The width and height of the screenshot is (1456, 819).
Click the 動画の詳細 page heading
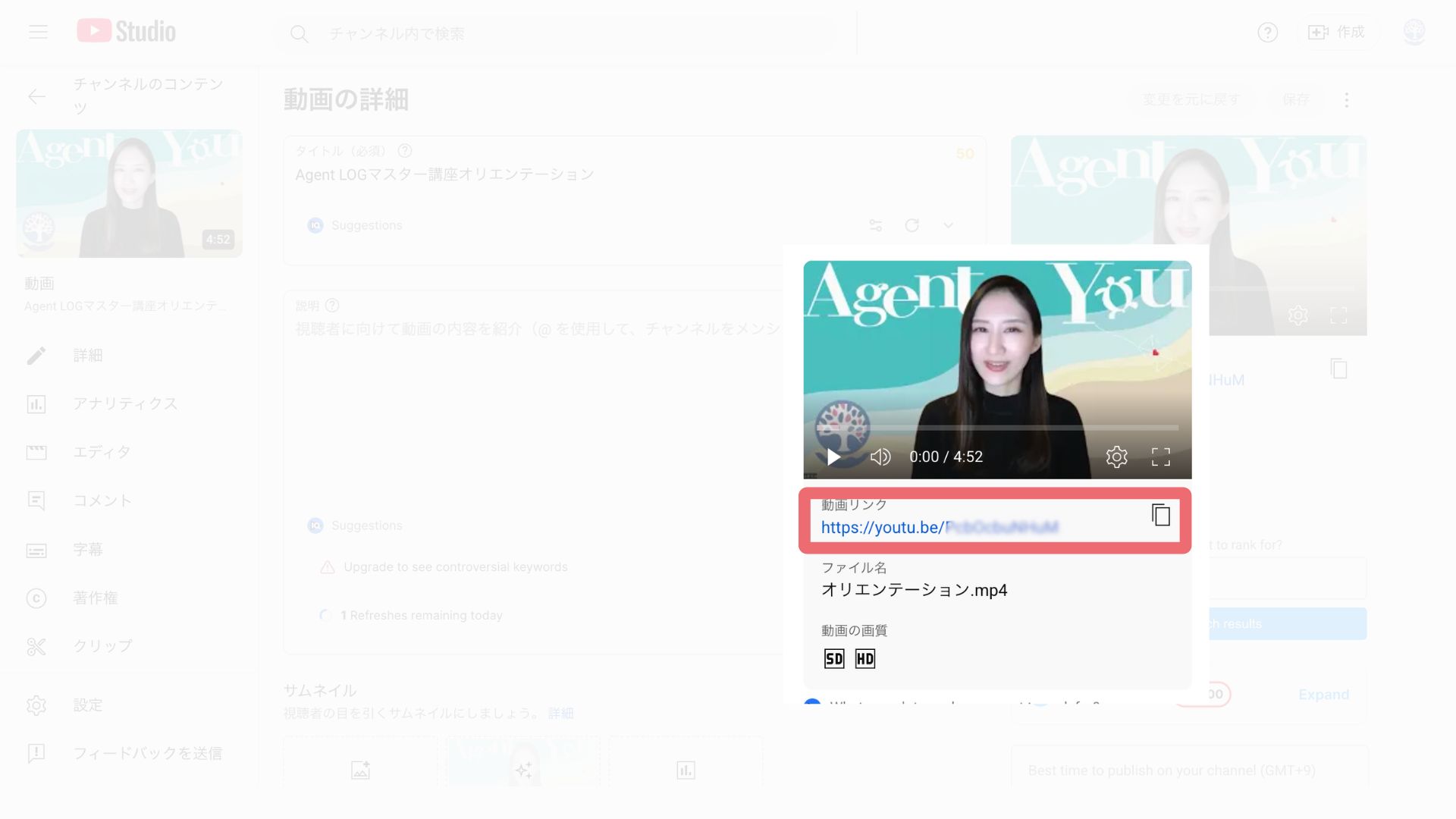tap(346, 99)
